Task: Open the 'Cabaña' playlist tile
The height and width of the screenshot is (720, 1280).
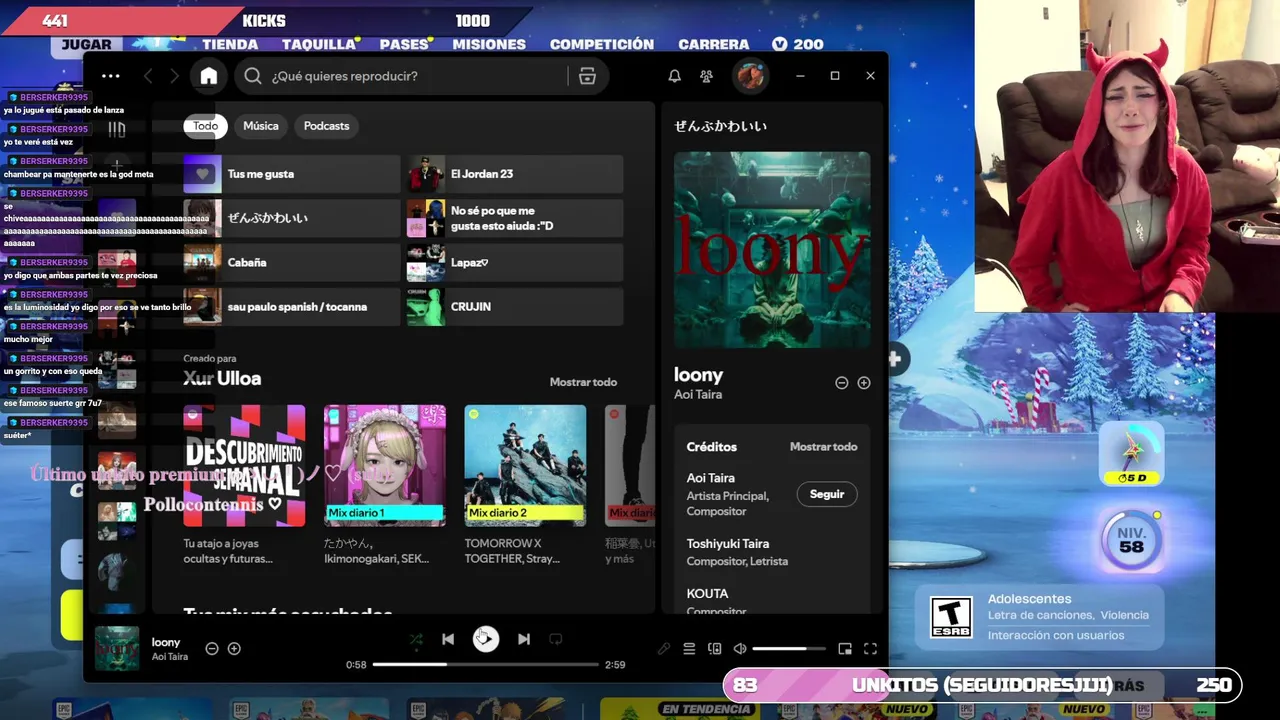Action: [292, 262]
